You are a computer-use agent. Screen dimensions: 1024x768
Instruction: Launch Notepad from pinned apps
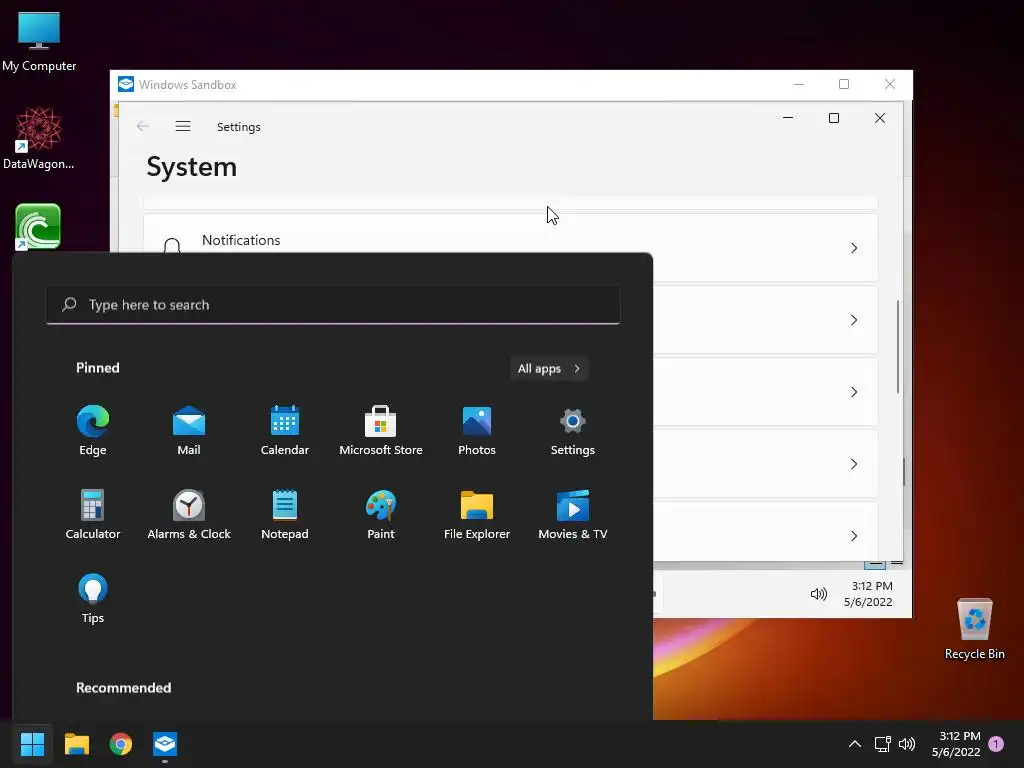[x=285, y=515]
